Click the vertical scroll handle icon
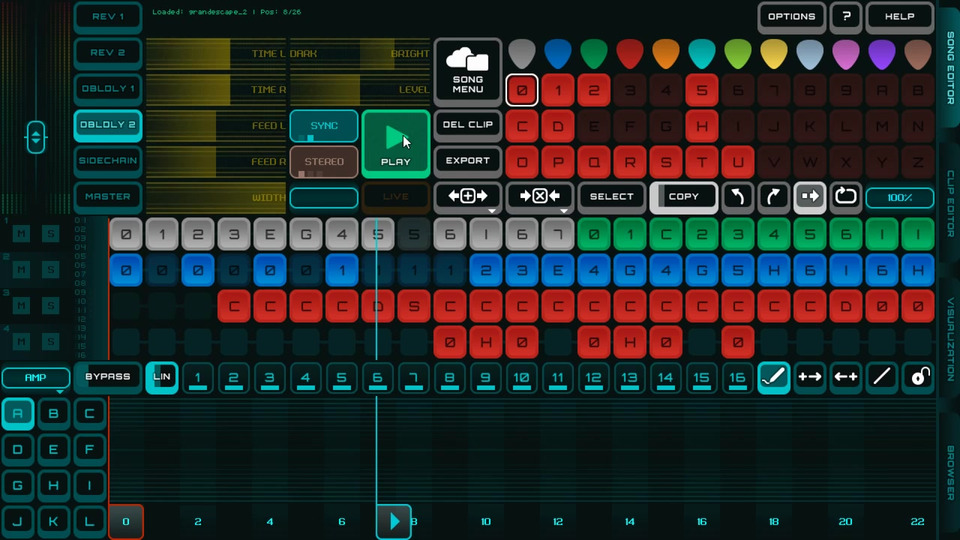The height and width of the screenshot is (540, 960). point(36,137)
